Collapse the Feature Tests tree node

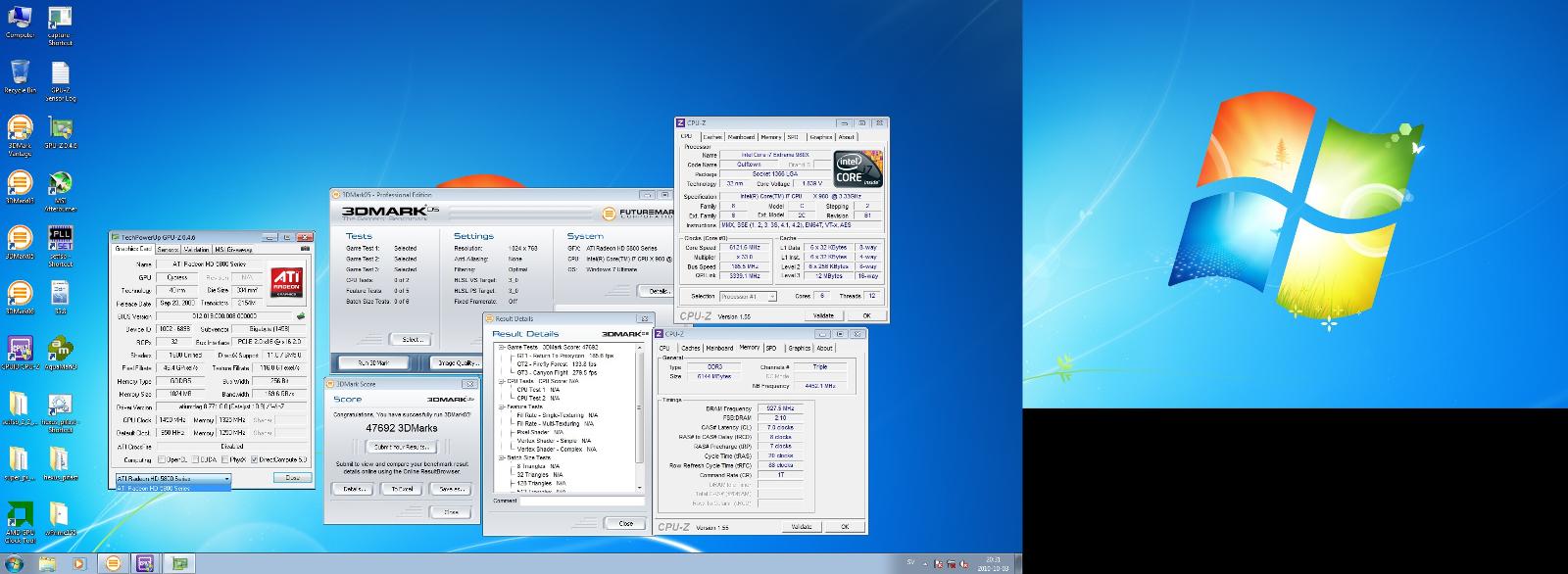click(501, 407)
